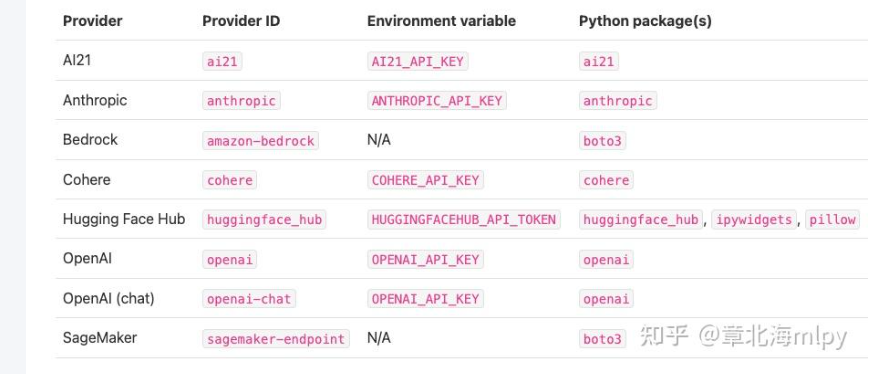Click the "Environment variable" column header

tap(441, 21)
